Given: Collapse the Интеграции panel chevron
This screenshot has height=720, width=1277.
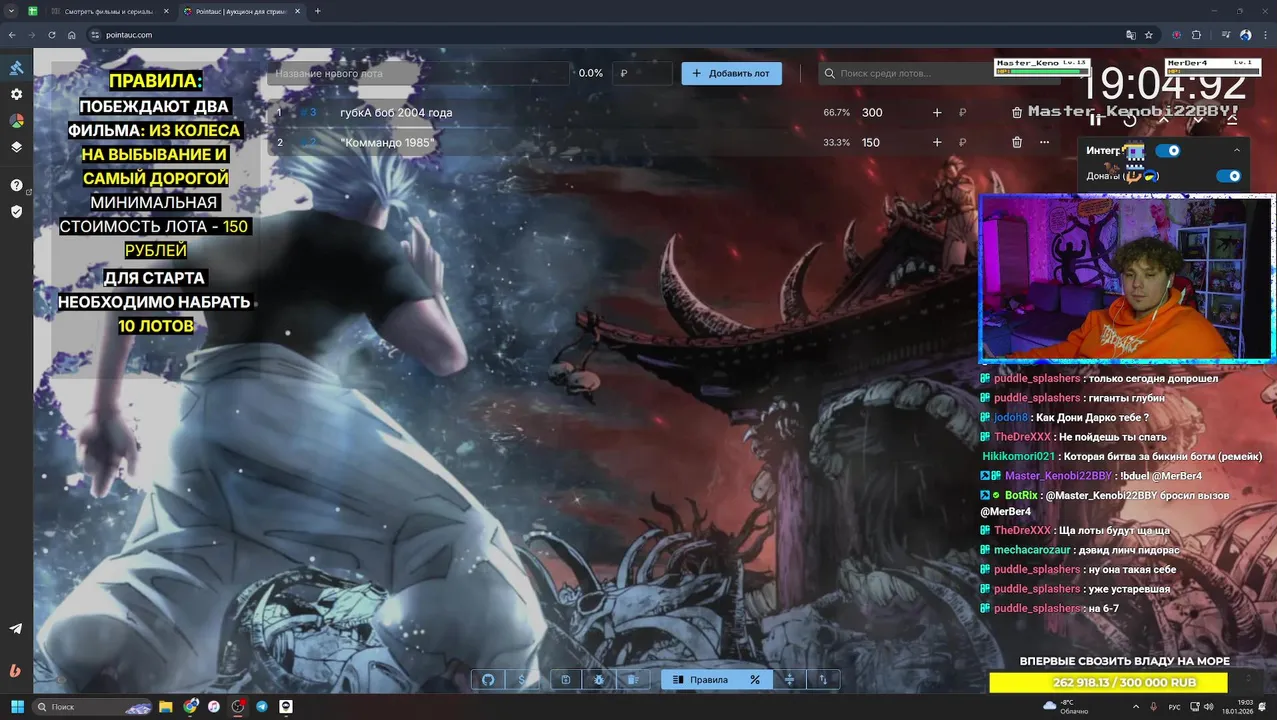Looking at the screenshot, I should point(1237,151).
